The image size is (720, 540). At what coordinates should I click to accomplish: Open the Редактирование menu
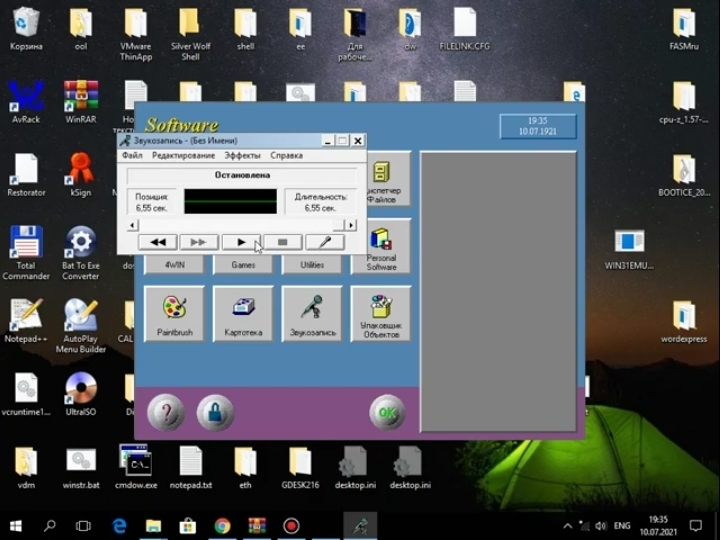(183, 156)
